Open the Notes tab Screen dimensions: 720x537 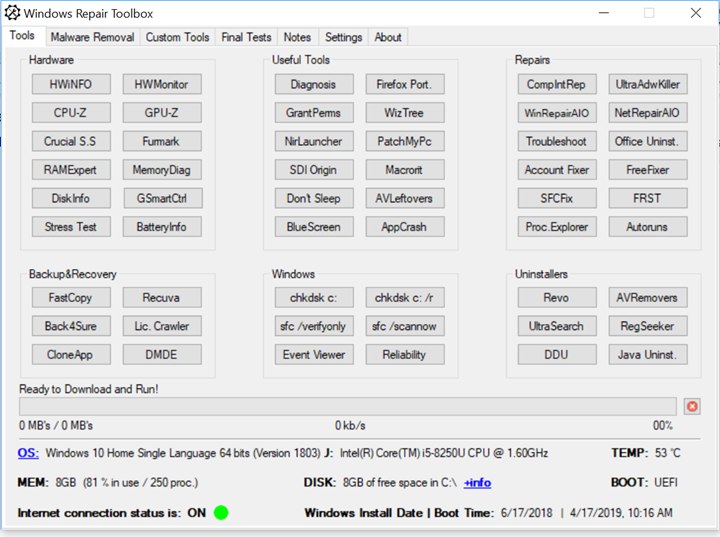(297, 37)
